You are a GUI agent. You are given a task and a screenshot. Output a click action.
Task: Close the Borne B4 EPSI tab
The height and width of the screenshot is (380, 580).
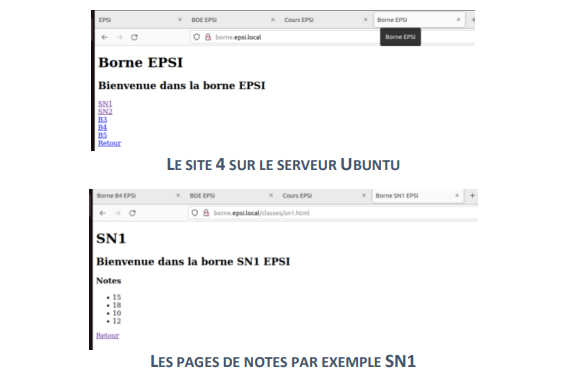tap(178, 195)
